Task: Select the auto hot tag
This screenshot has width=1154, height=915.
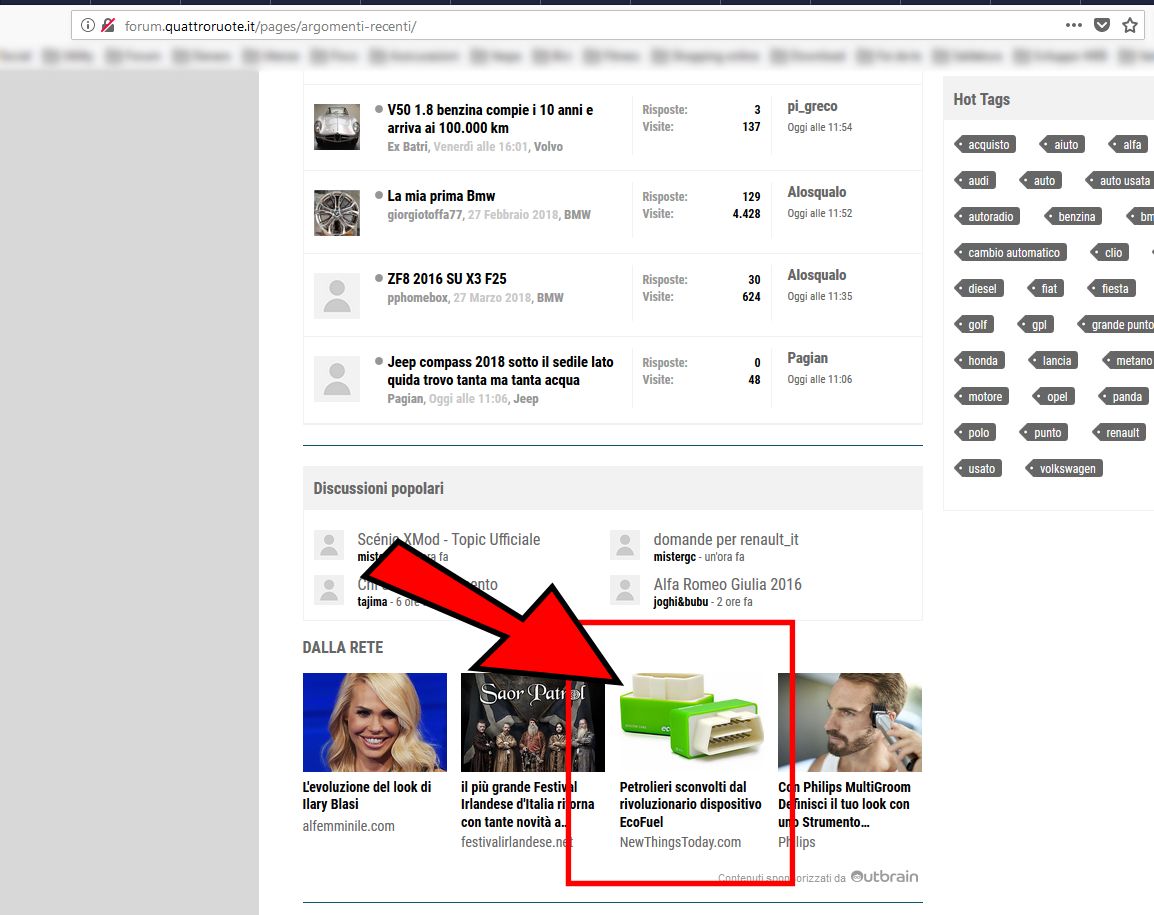Action: point(1041,180)
